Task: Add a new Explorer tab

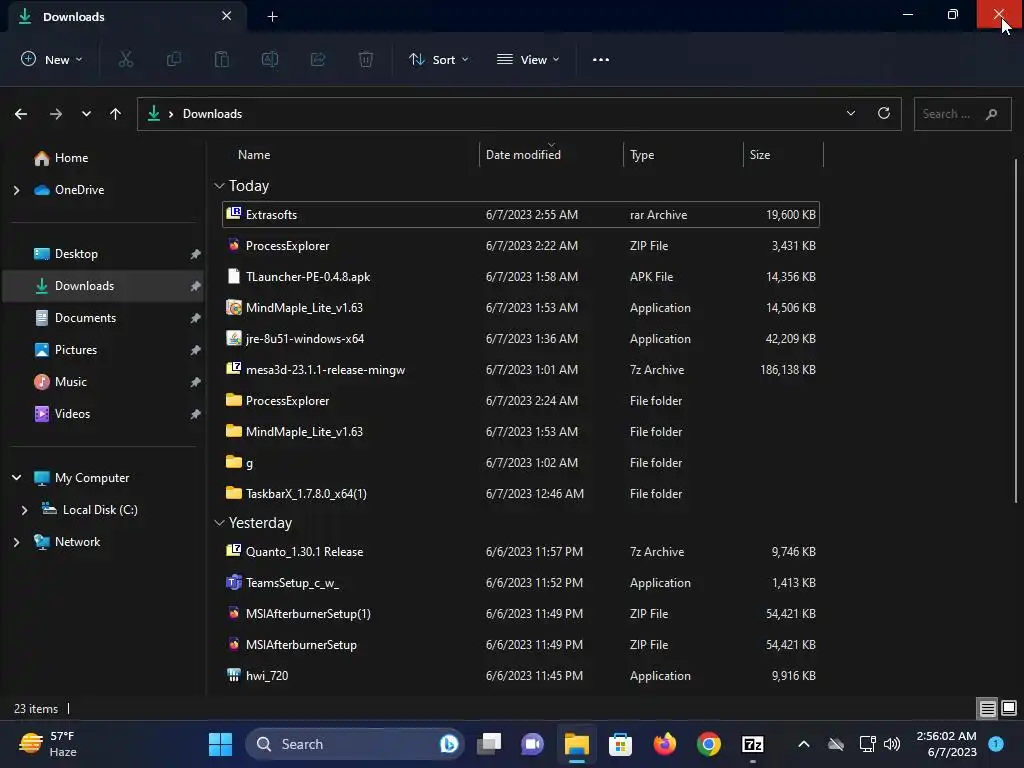Action: pos(273,17)
